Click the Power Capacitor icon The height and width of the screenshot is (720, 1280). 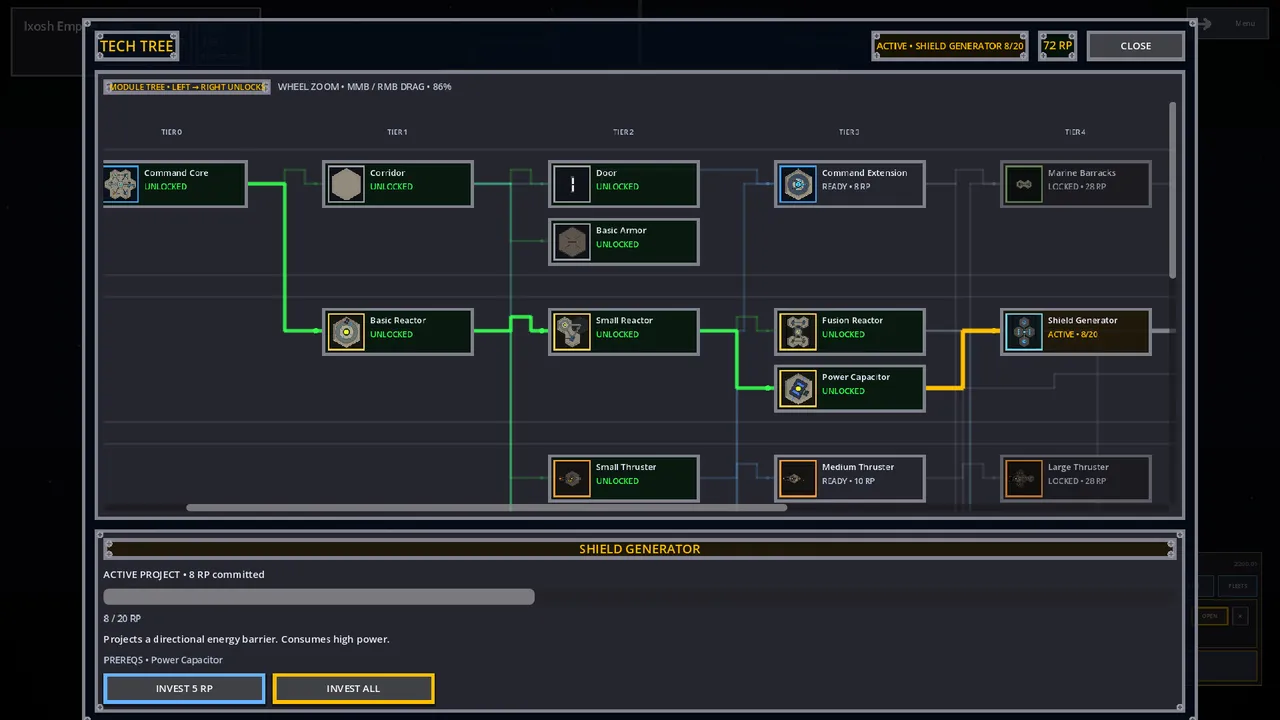click(x=798, y=389)
